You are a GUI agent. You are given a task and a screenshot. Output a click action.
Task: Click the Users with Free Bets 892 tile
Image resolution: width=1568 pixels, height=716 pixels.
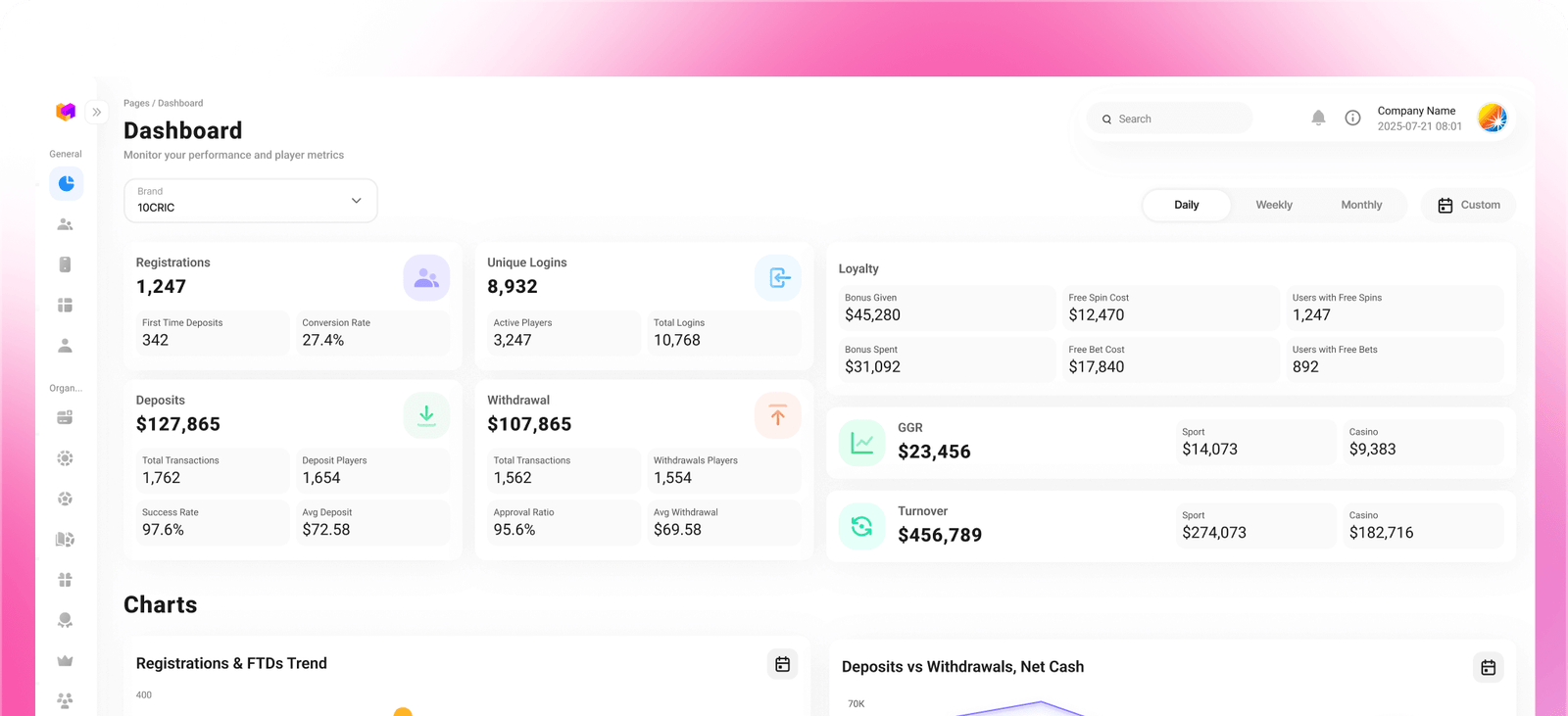(1395, 359)
